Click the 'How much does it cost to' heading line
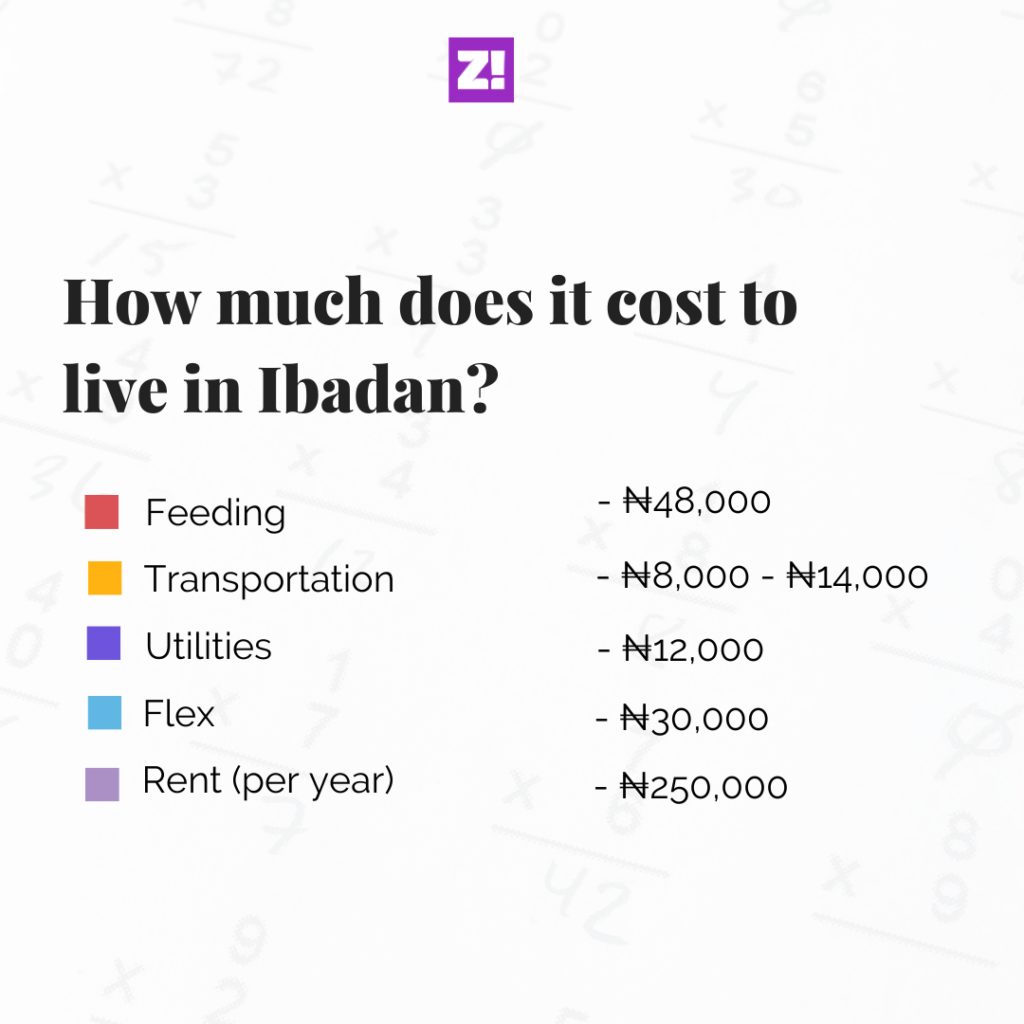 point(430,303)
